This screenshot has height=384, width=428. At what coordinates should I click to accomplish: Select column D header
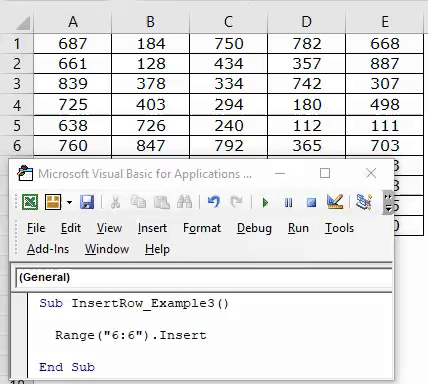click(x=307, y=22)
